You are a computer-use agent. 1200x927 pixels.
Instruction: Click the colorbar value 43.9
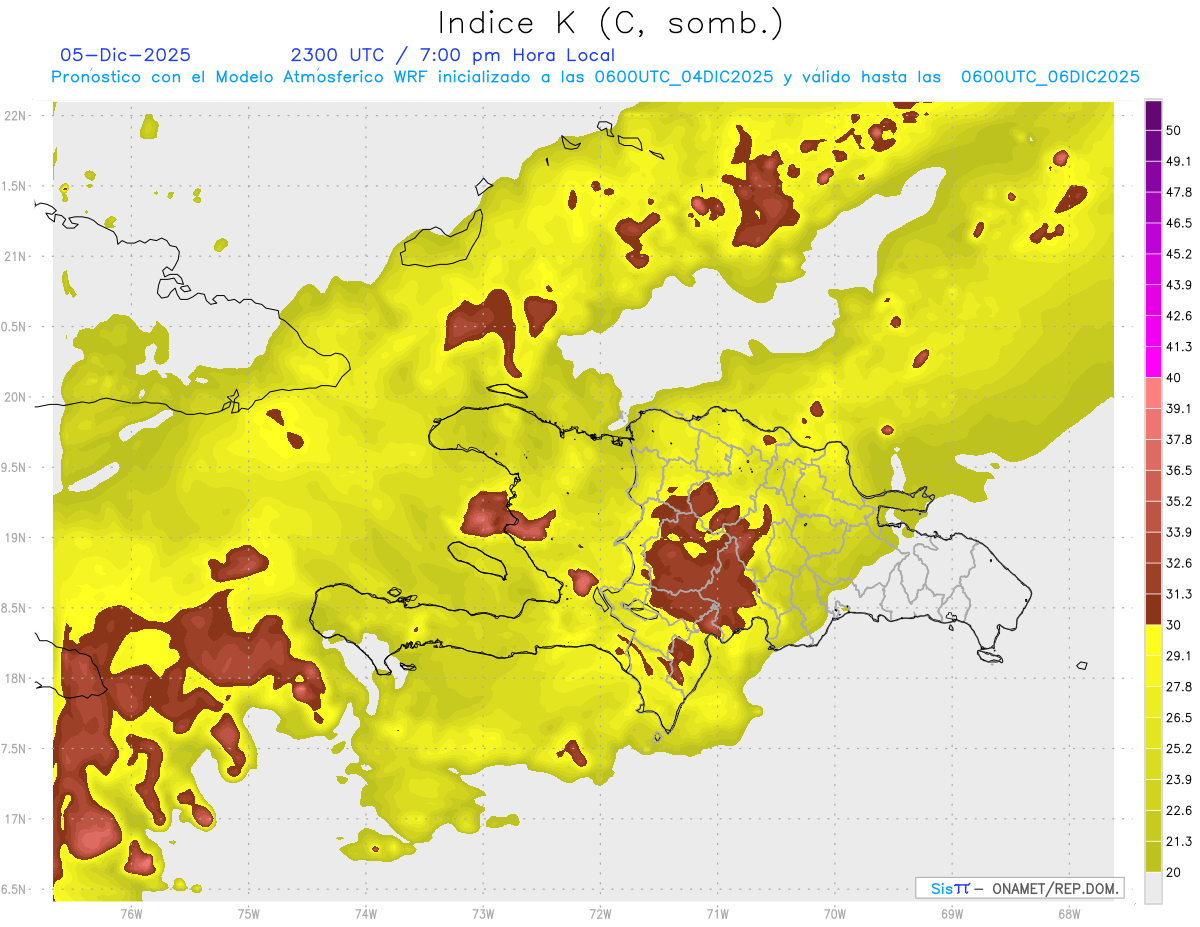pos(1178,285)
